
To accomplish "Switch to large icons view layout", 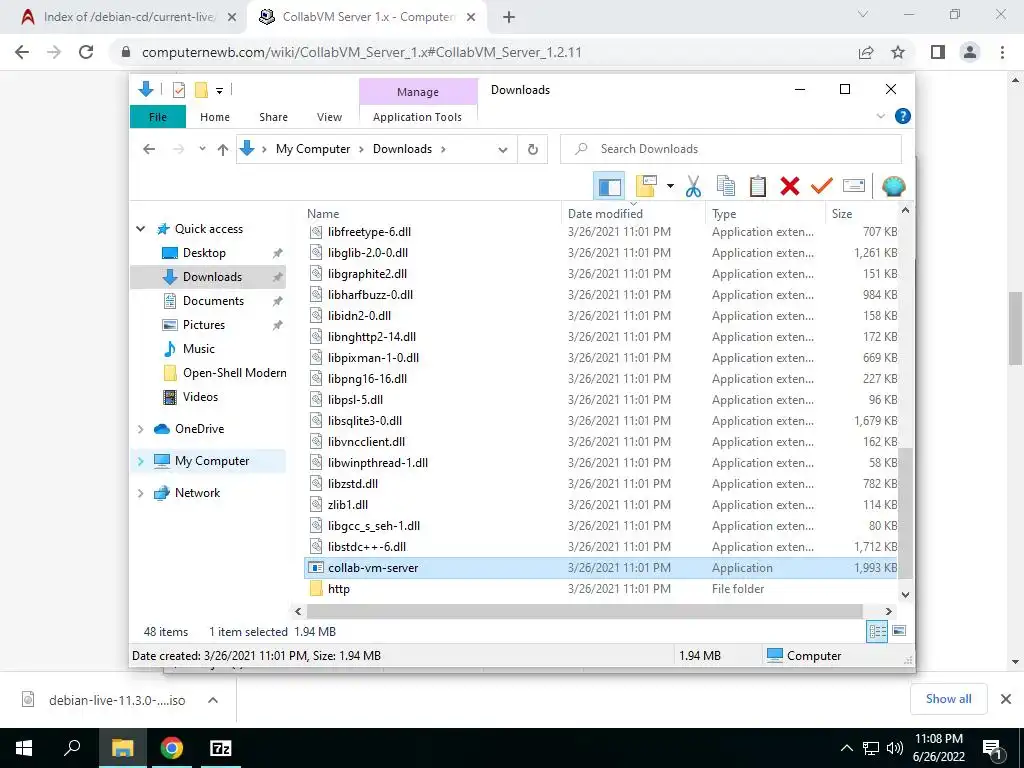I will pyautogui.click(x=899, y=631).
